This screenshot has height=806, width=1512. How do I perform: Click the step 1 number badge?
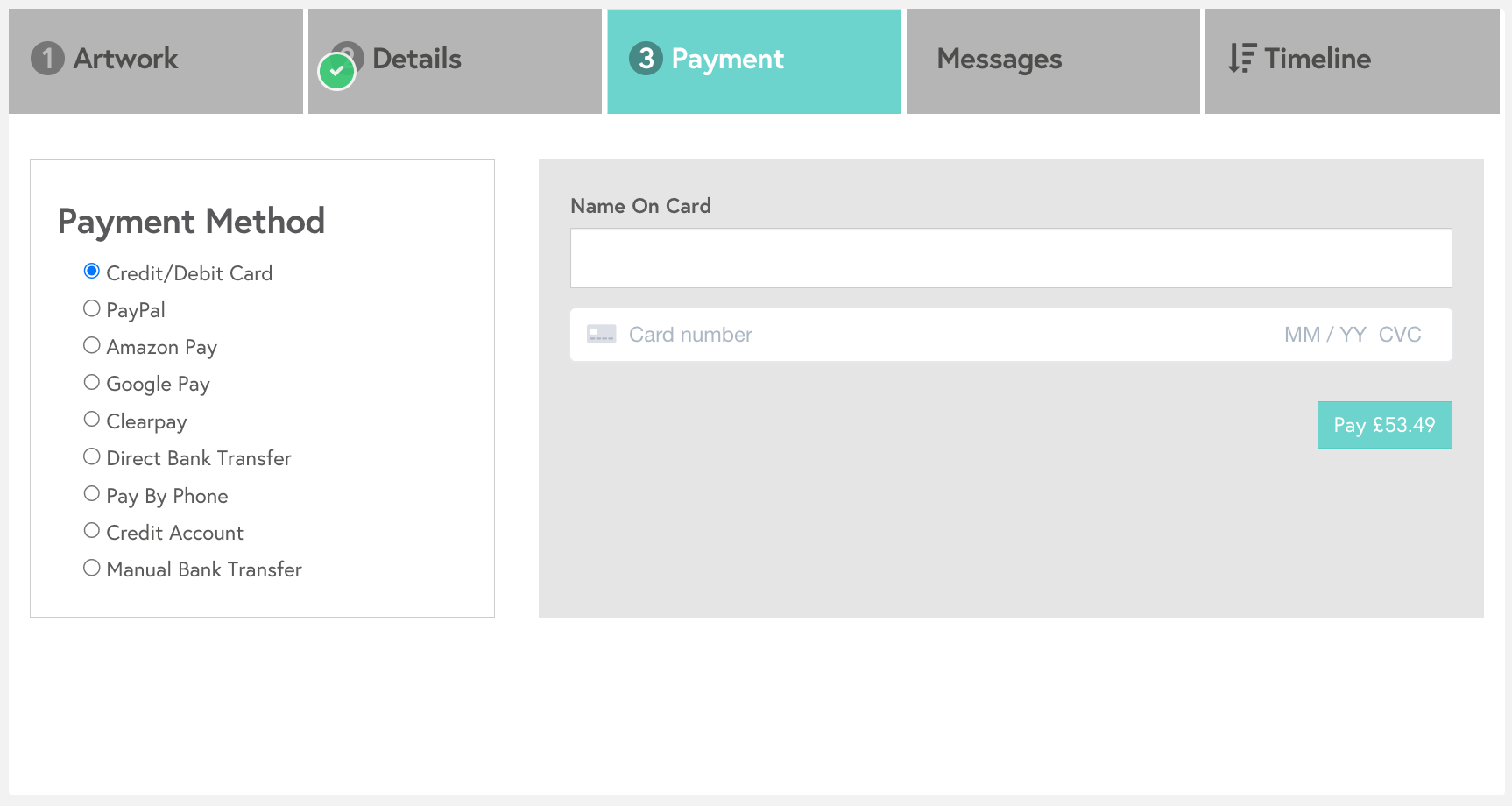47,59
